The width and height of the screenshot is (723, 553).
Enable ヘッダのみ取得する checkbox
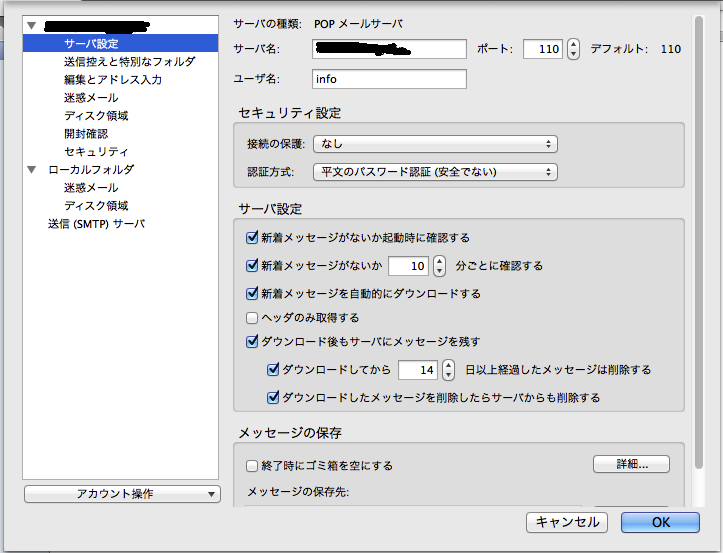tap(253, 318)
